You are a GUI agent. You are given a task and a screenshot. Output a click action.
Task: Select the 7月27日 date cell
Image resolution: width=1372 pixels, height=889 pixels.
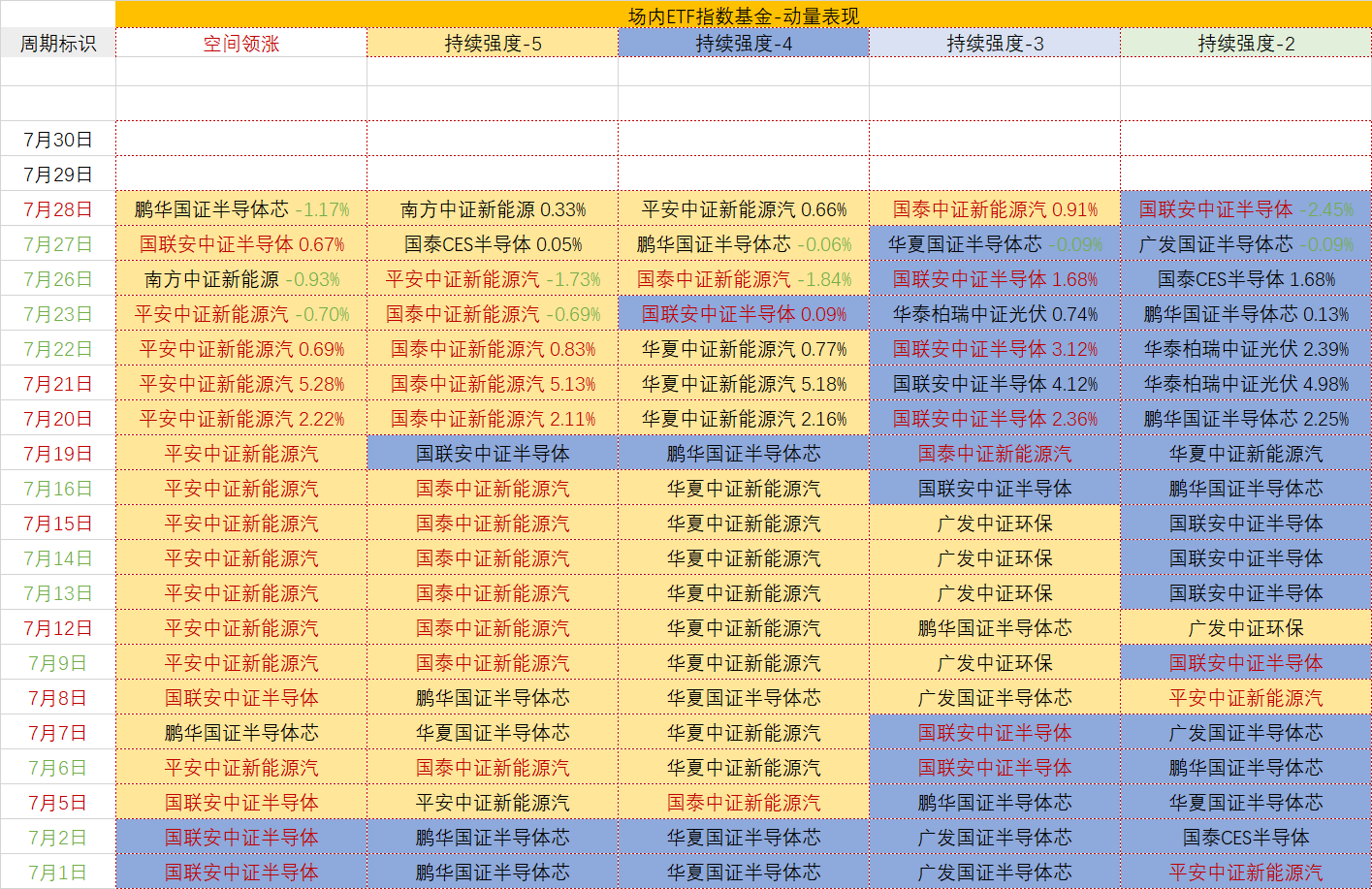pyautogui.click(x=58, y=244)
